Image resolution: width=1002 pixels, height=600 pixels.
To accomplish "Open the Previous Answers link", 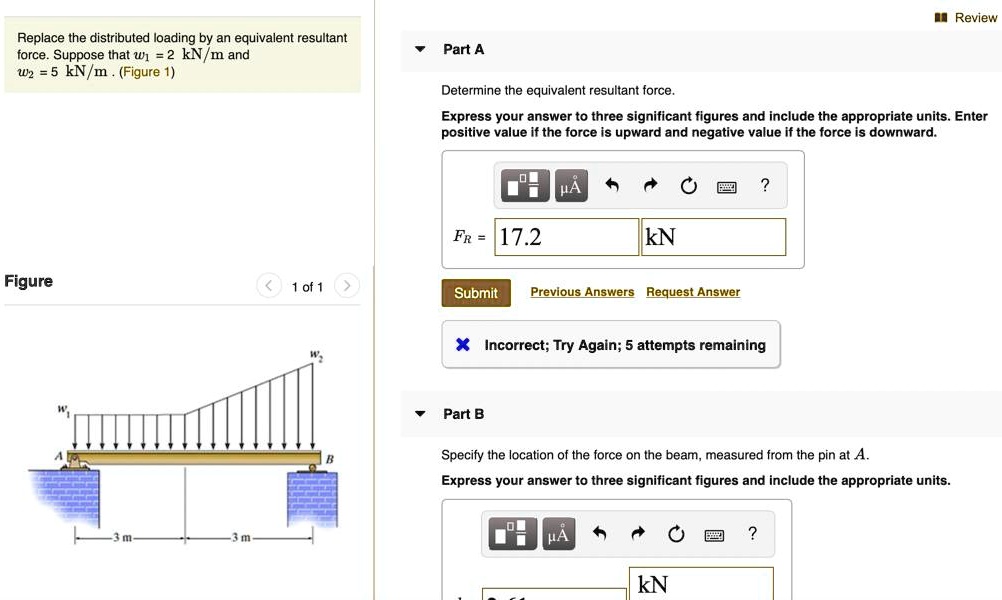I will point(581,291).
